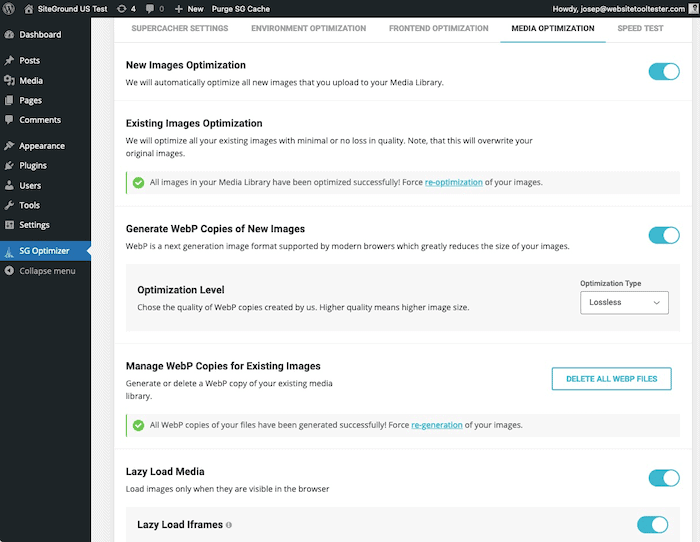Click the plus New icon in admin bar
Image resolution: width=700 pixels, height=542 pixels.
(179, 8)
